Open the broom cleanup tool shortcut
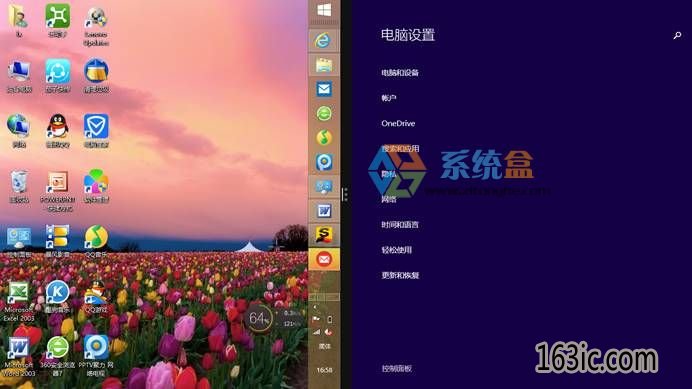 96,76
